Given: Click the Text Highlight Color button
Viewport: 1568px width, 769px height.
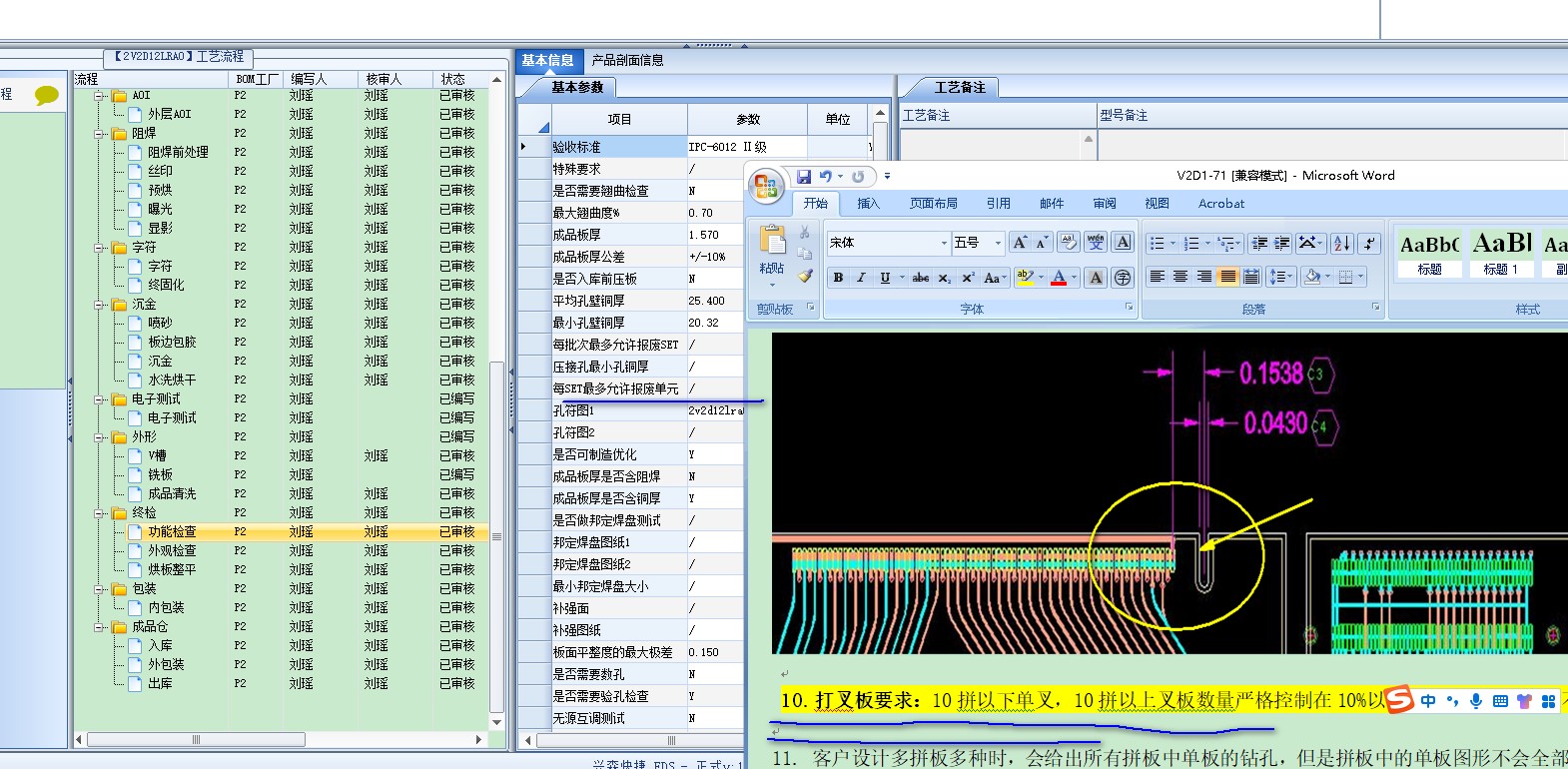Looking at the screenshot, I should [x=1024, y=278].
